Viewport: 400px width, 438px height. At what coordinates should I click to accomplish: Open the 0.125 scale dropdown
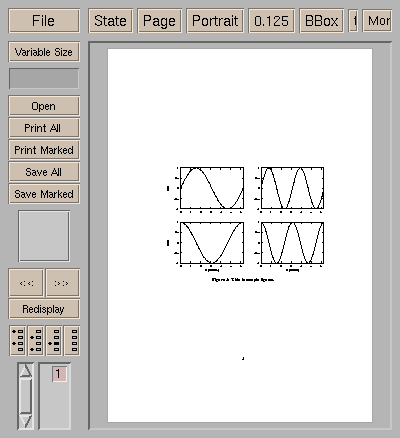[x=271, y=21]
